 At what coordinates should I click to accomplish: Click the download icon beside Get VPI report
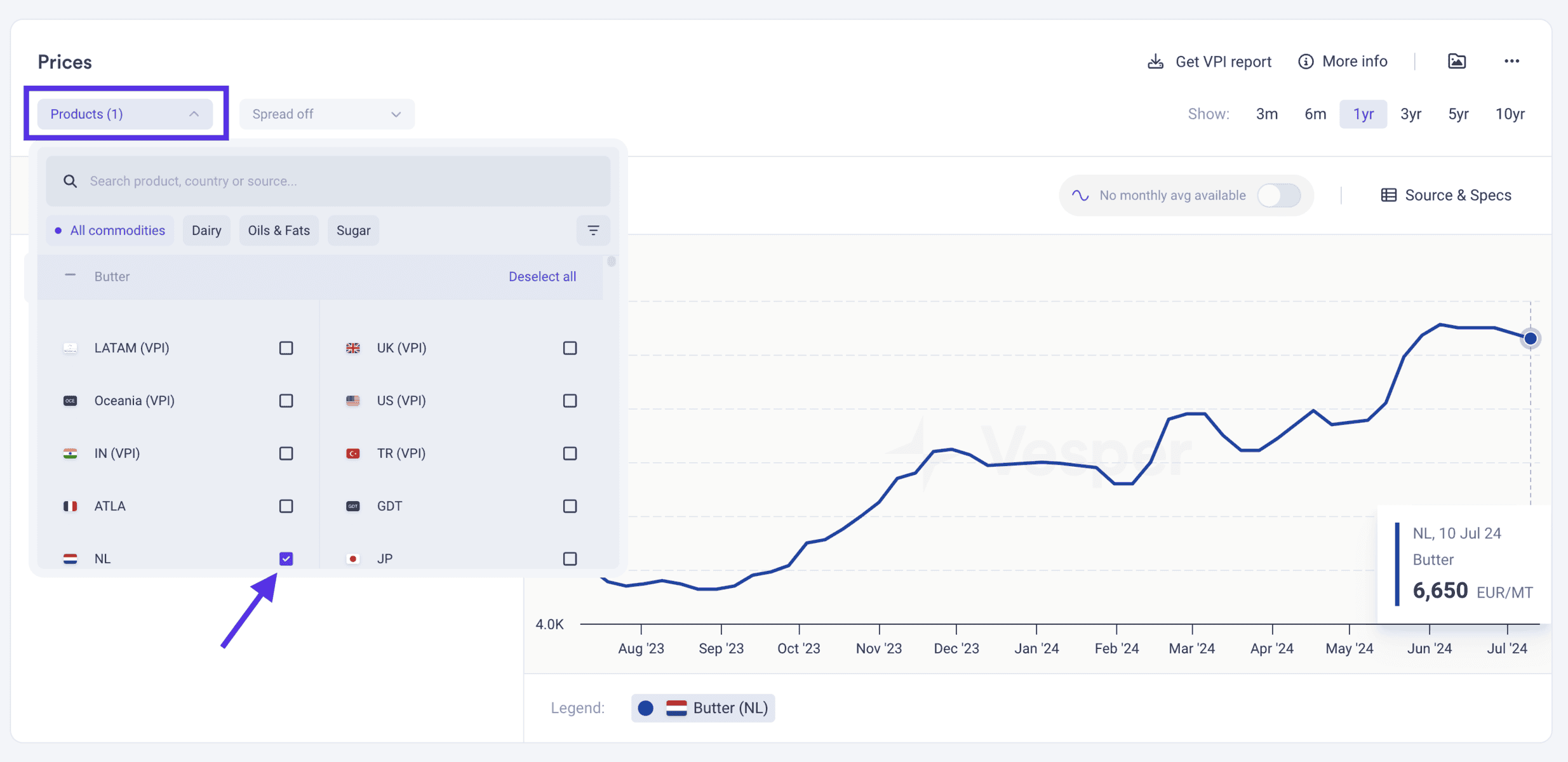[x=1155, y=62]
